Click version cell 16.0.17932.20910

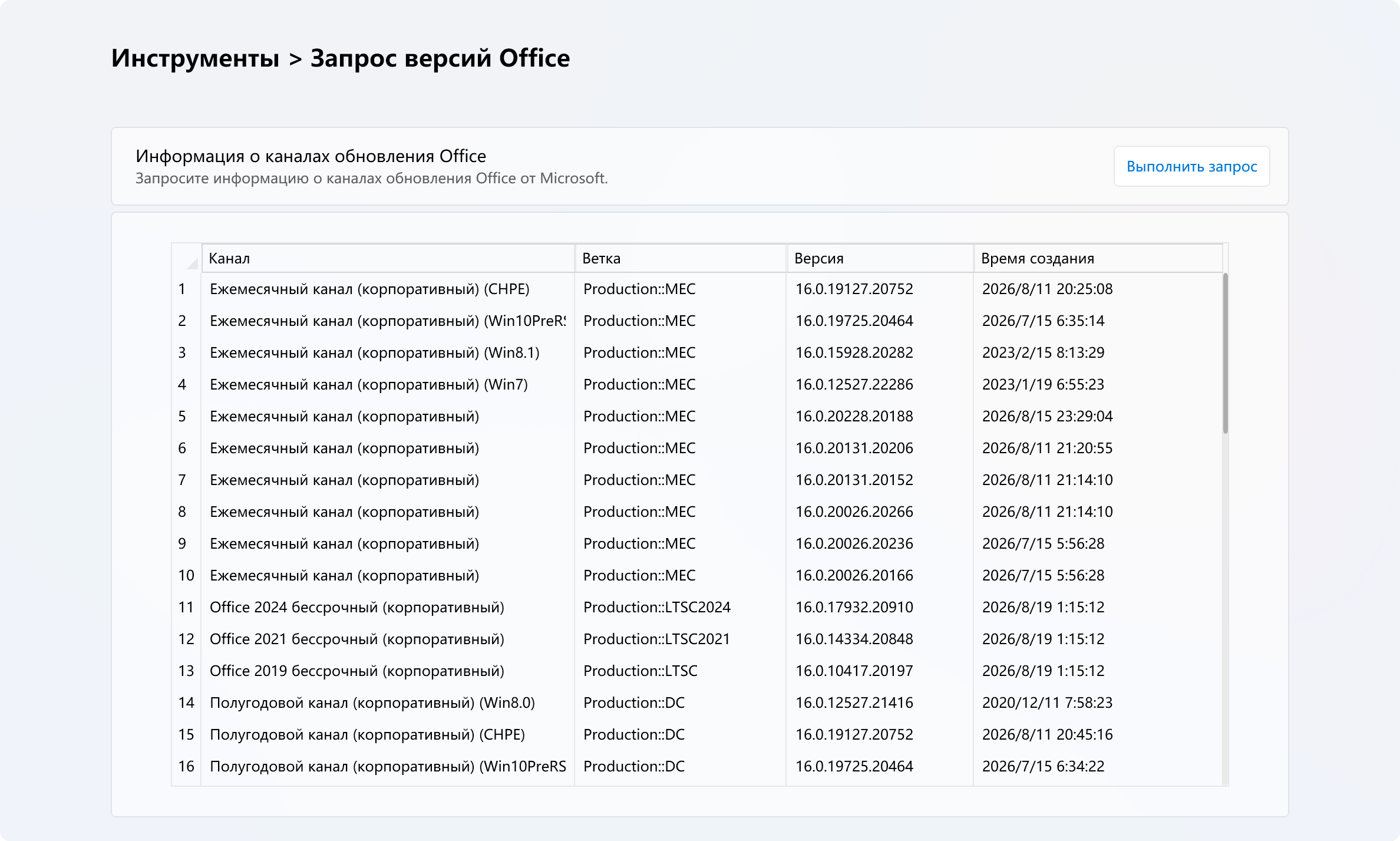click(x=880, y=607)
